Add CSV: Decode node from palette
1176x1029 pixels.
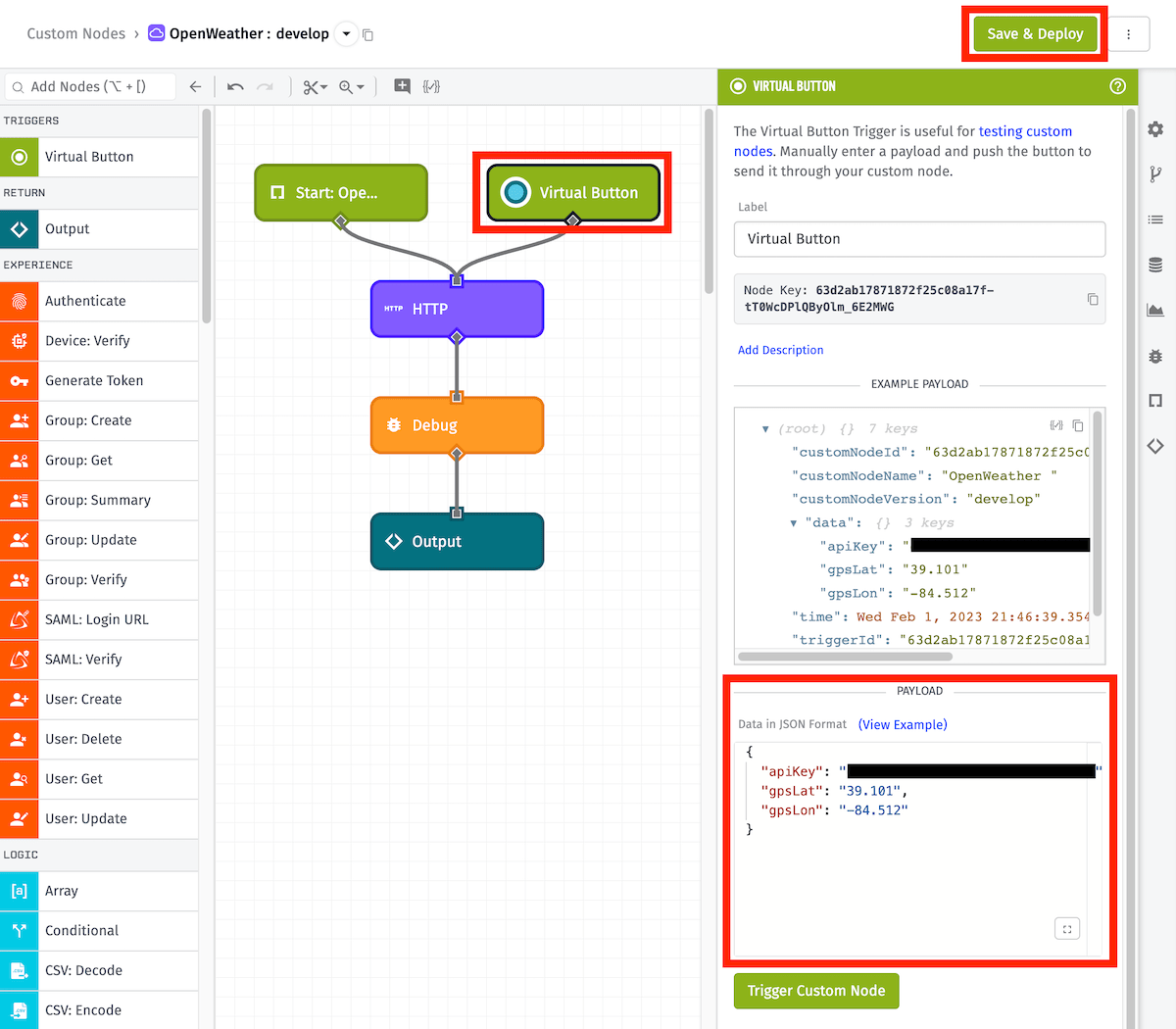pyautogui.click(x=99, y=970)
